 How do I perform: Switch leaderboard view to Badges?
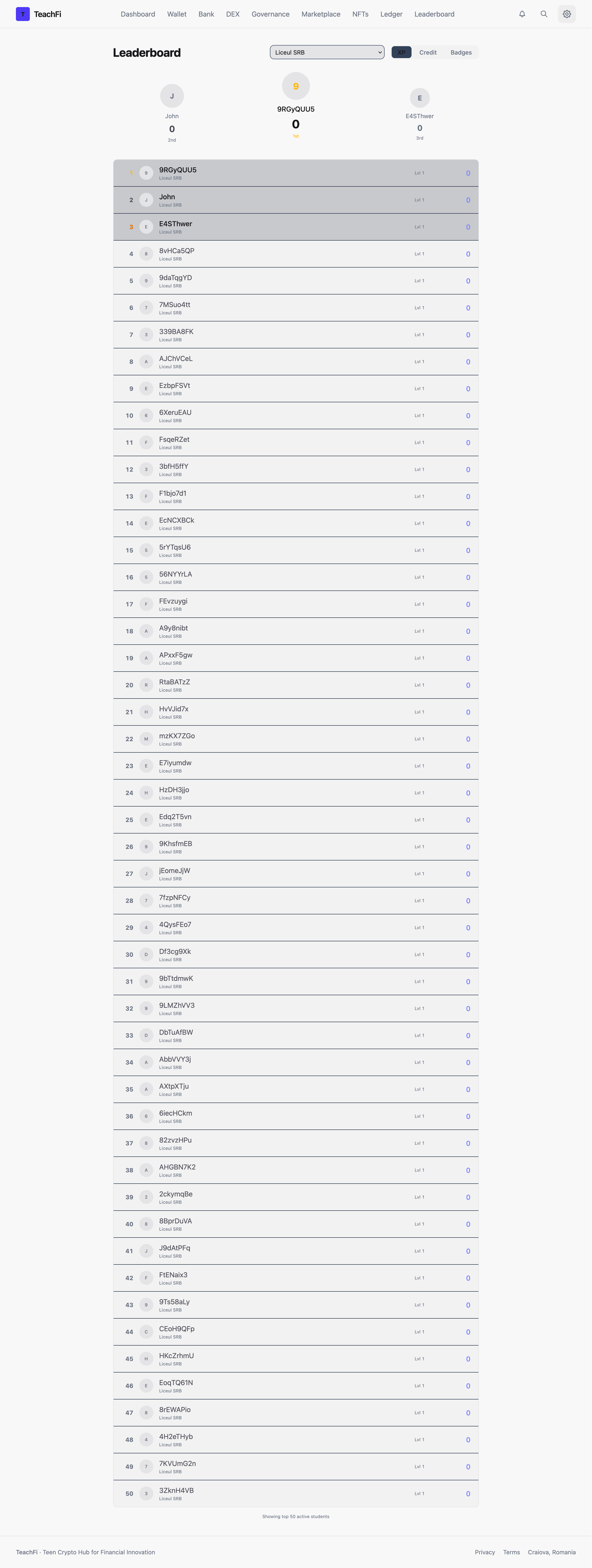pyautogui.click(x=461, y=52)
